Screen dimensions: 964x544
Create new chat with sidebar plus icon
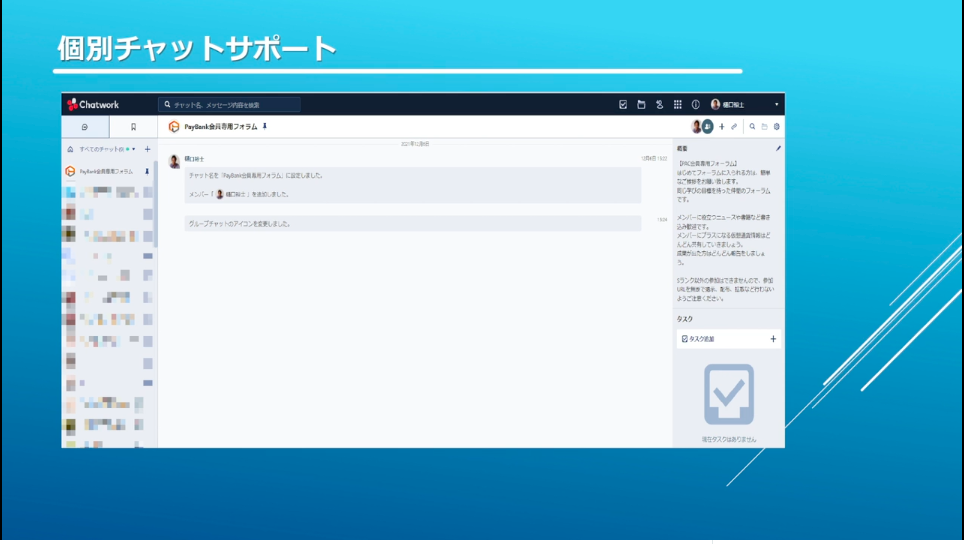click(x=148, y=149)
